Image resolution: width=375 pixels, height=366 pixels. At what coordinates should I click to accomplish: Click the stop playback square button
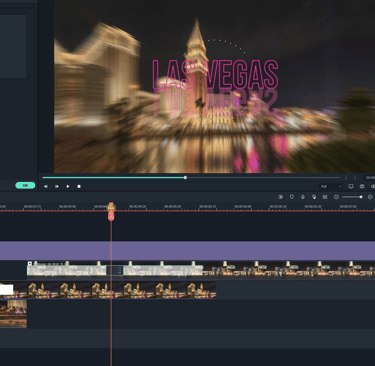point(79,186)
